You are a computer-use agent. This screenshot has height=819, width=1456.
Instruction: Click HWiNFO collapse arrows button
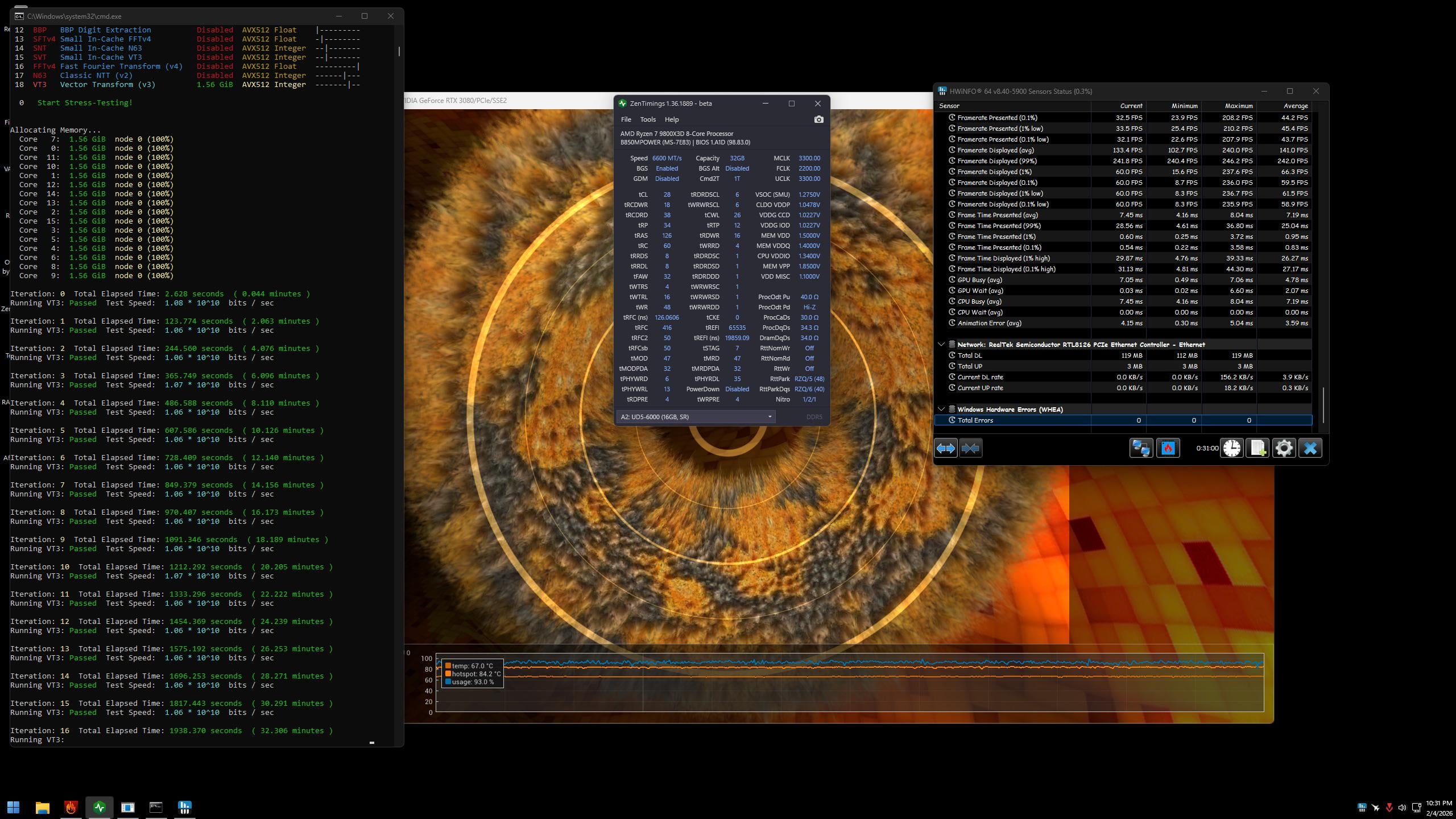click(970, 448)
